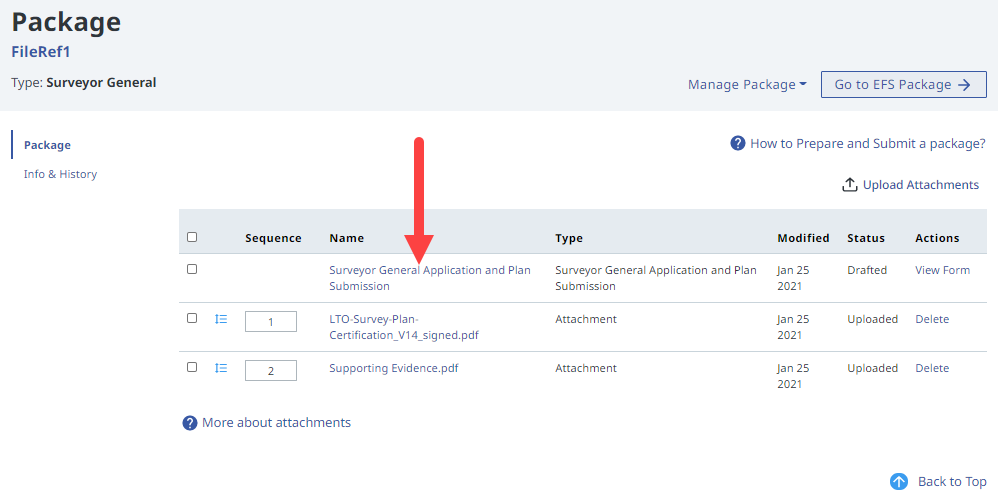Click the help icon for How to Prepare

[x=738, y=144]
